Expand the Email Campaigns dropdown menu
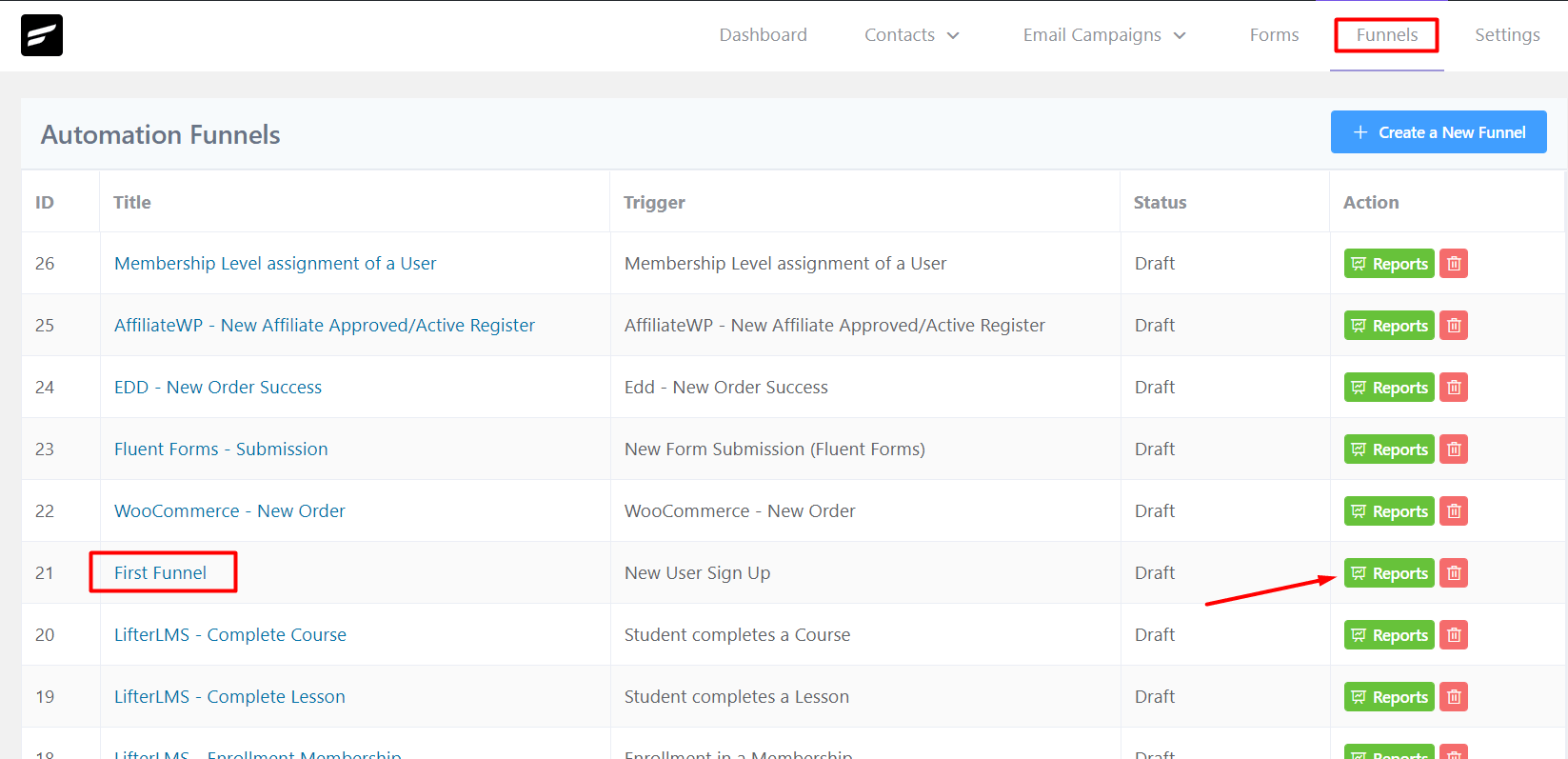Viewport: 1568px width, 759px height. point(1104,35)
